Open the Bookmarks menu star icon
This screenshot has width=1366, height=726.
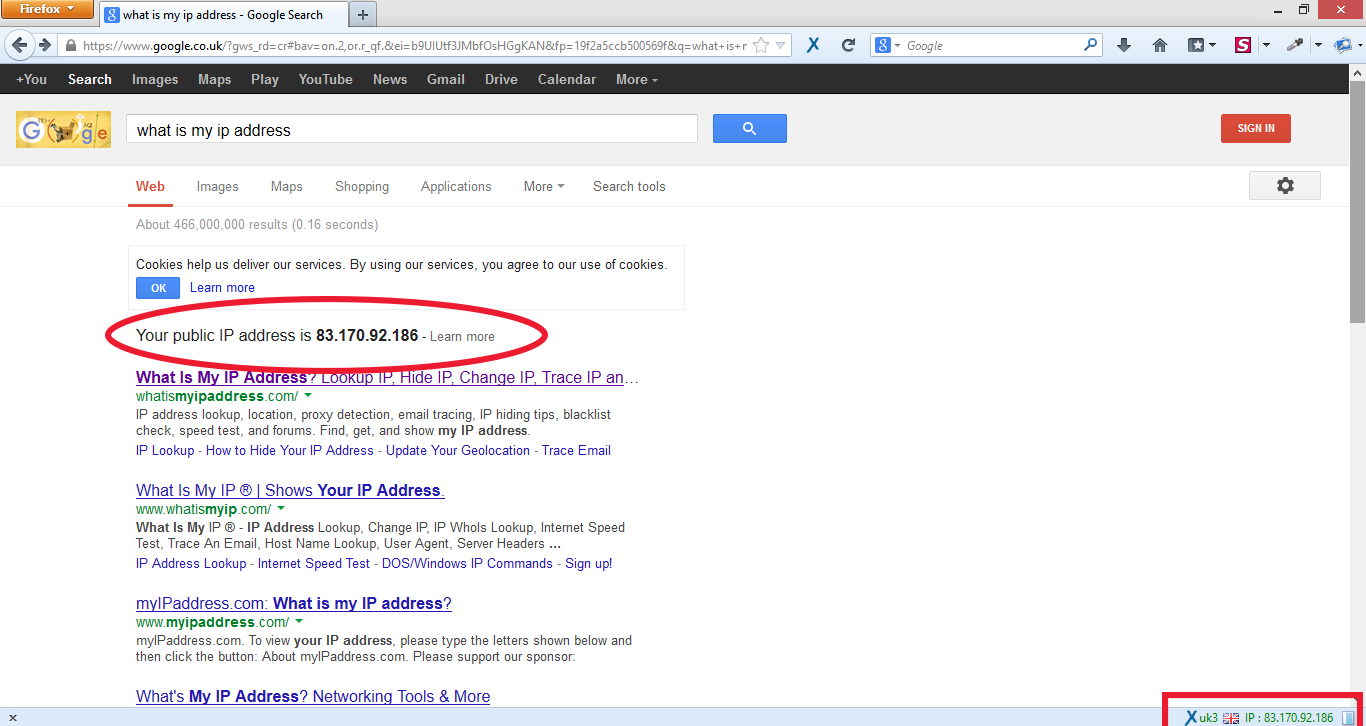point(1196,45)
